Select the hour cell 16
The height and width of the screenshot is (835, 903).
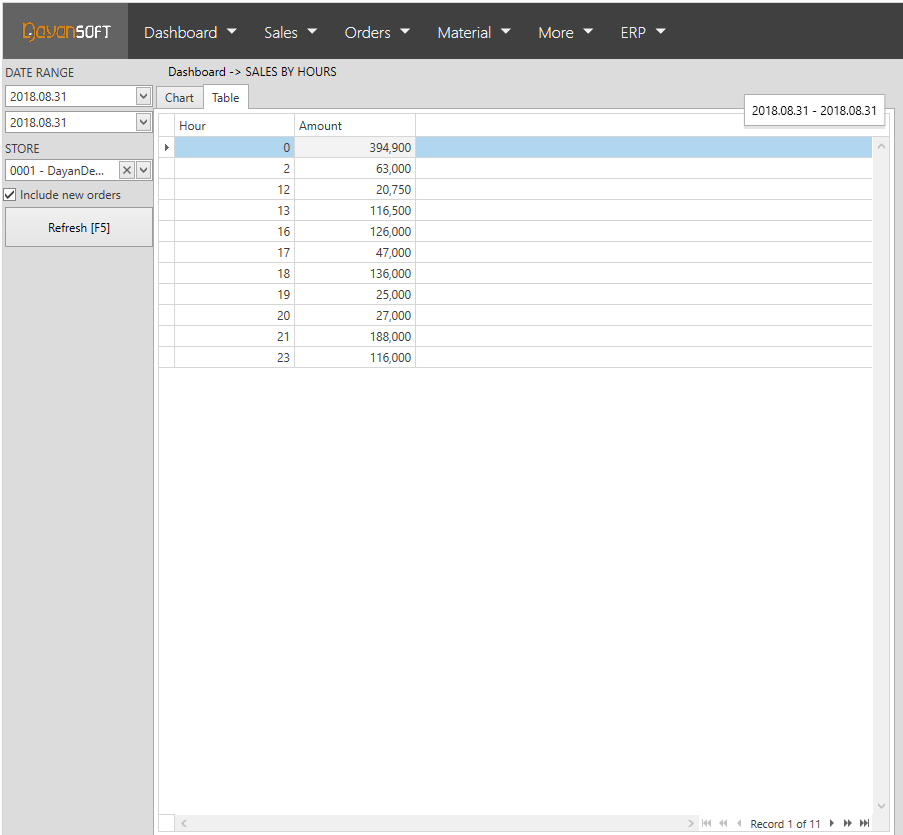[234, 231]
